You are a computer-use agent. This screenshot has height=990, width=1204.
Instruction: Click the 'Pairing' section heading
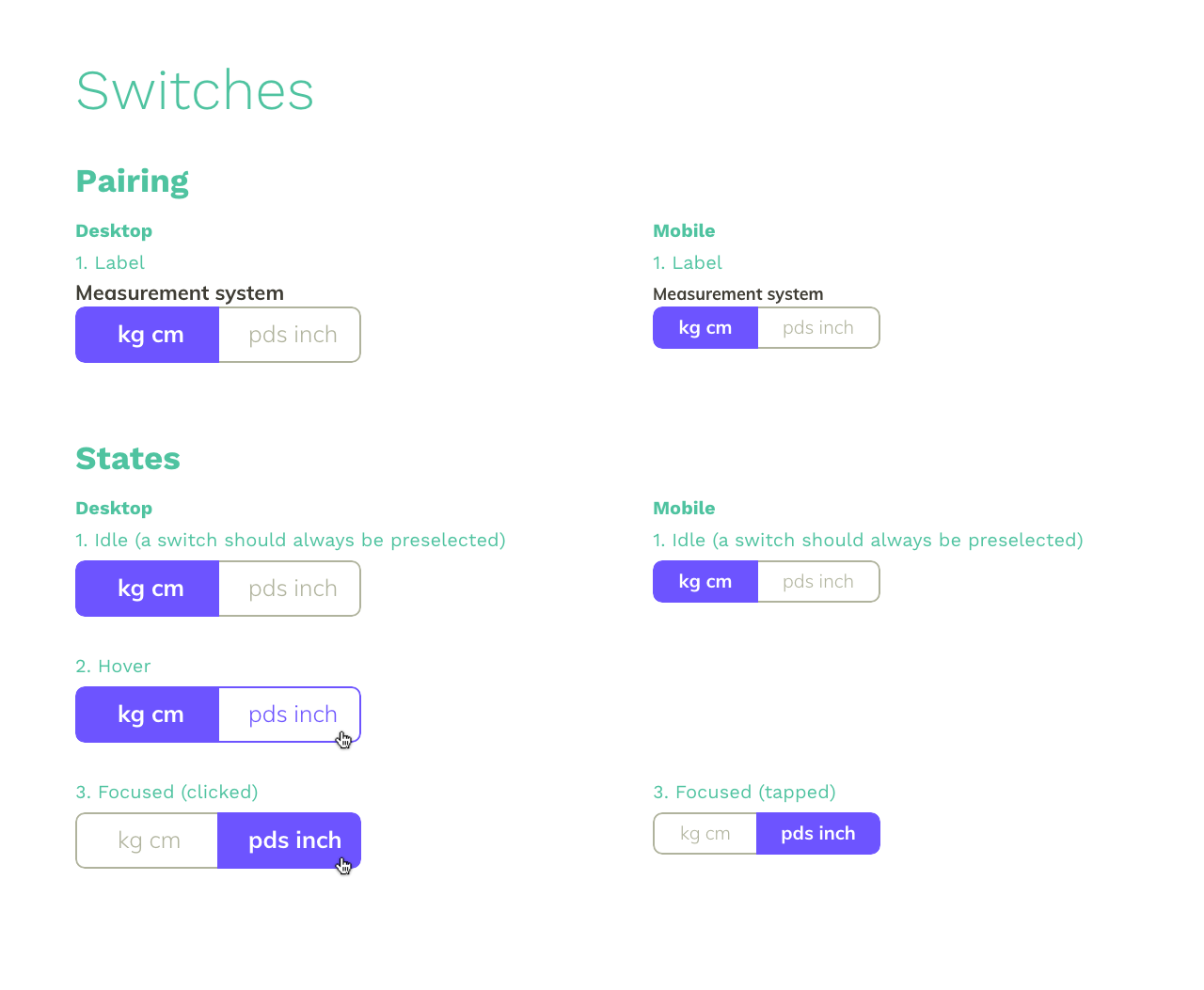pyautogui.click(x=133, y=181)
